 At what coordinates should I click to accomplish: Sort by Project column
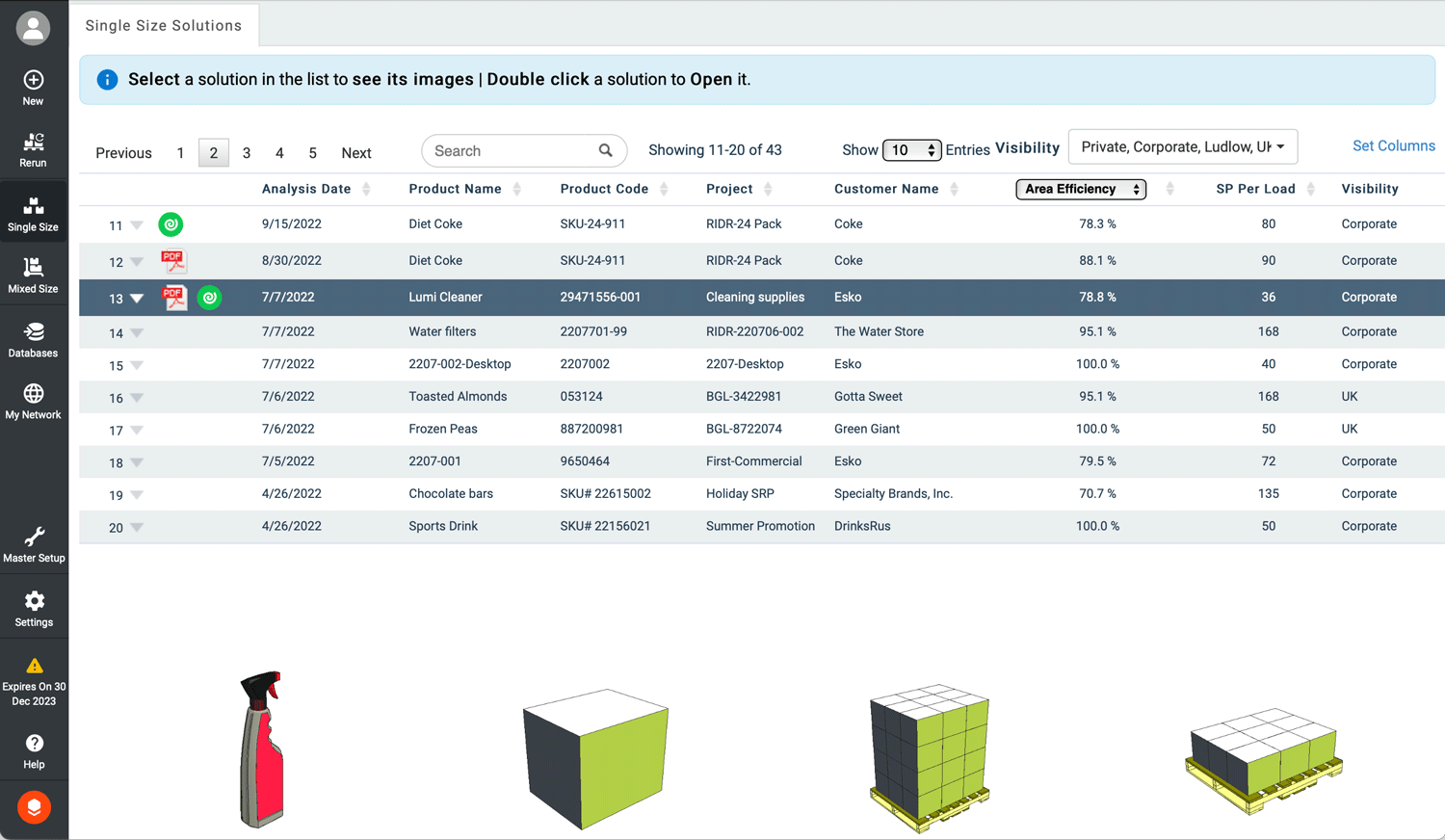pos(768,189)
